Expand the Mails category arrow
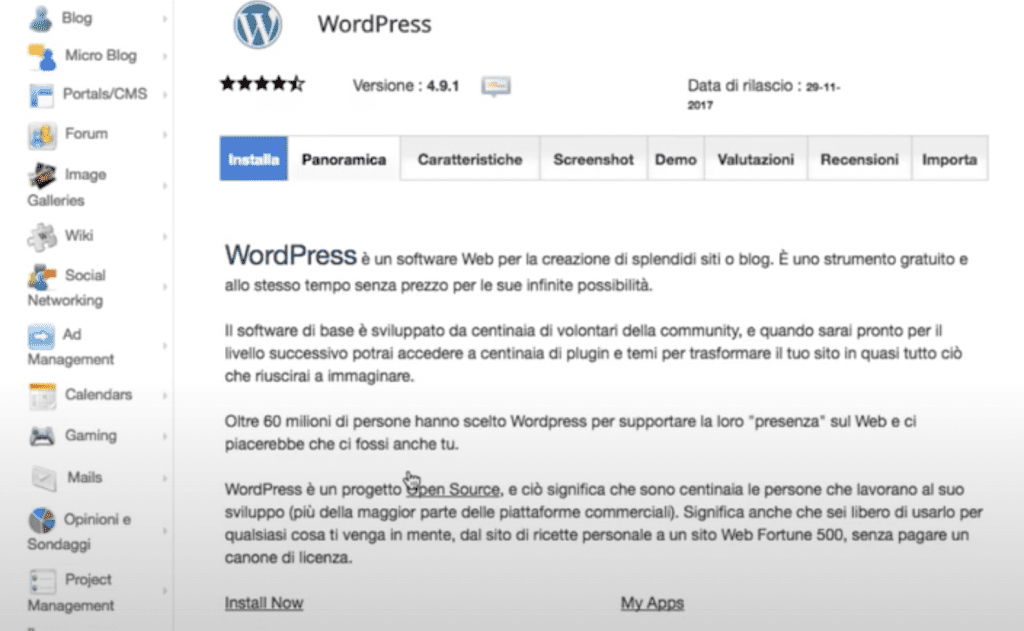The width and height of the screenshot is (1024, 631). (165, 478)
